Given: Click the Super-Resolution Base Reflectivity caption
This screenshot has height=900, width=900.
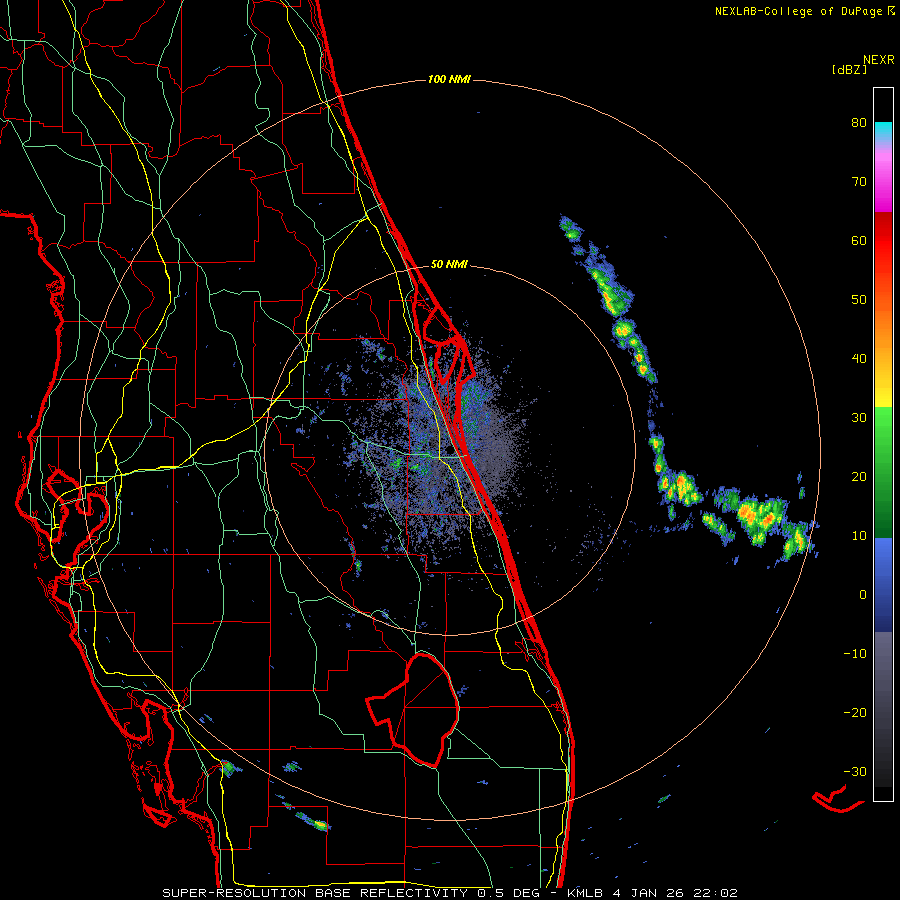Looking at the screenshot, I should [x=315, y=893].
